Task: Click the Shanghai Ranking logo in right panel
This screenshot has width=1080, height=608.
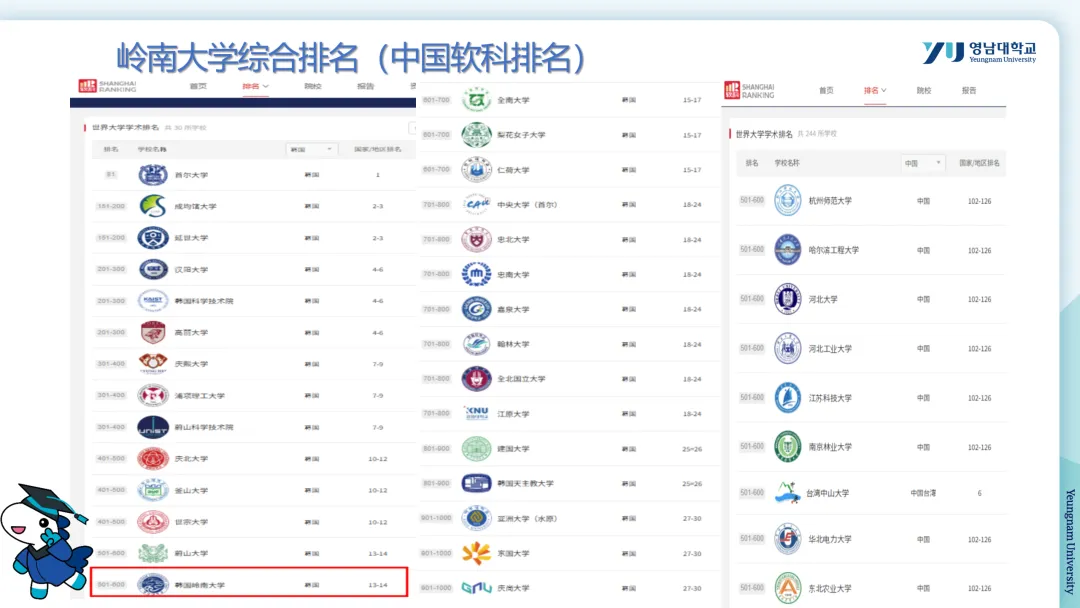Action: pos(749,91)
